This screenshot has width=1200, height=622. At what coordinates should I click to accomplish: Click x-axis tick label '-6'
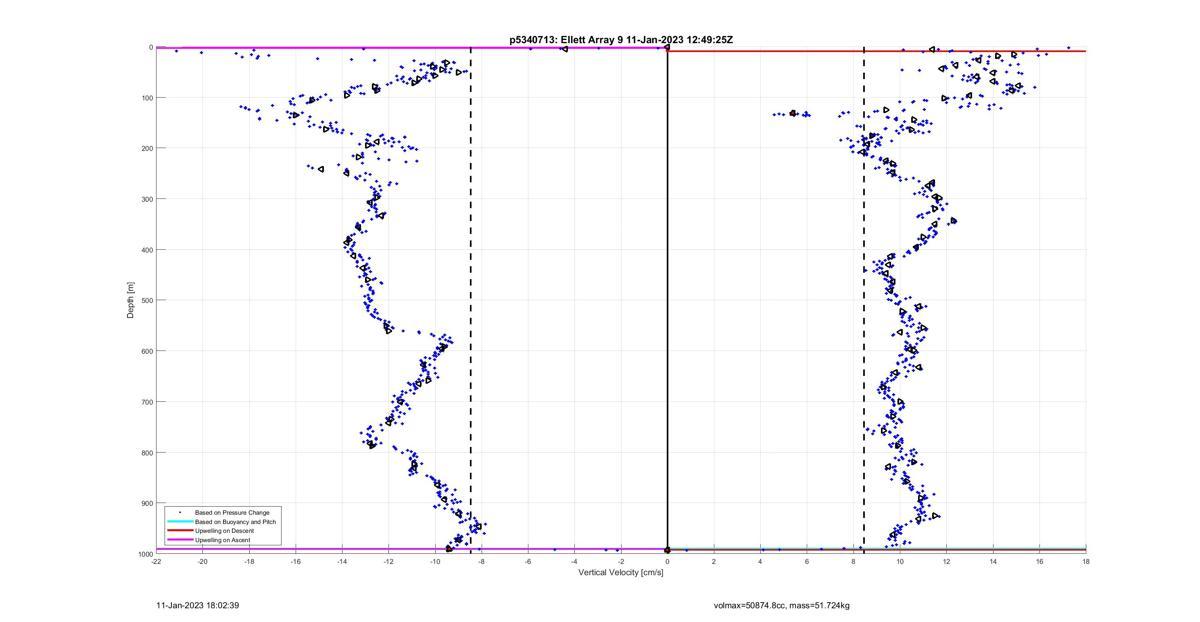[528, 561]
